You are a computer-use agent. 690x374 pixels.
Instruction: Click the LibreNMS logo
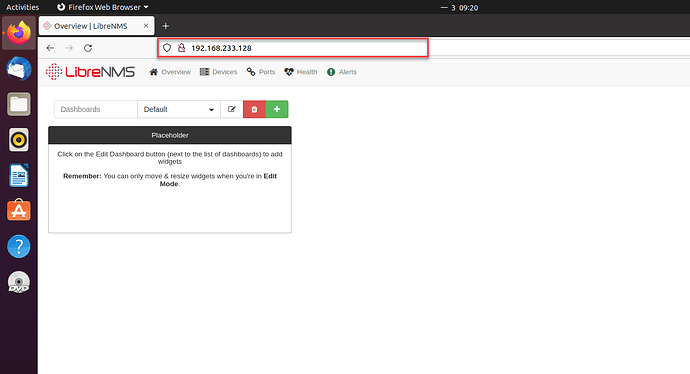[x=90, y=72]
